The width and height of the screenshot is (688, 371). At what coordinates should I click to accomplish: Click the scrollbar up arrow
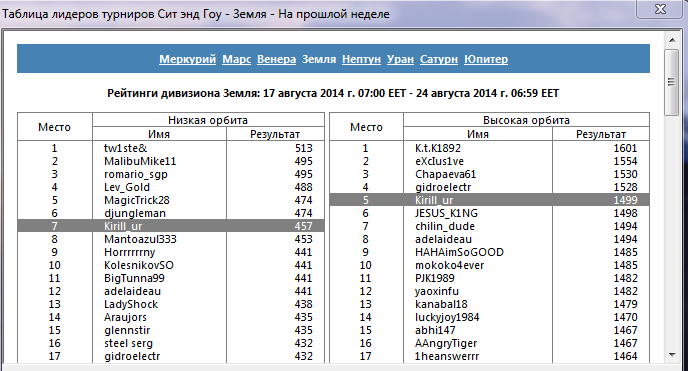coord(672,40)
